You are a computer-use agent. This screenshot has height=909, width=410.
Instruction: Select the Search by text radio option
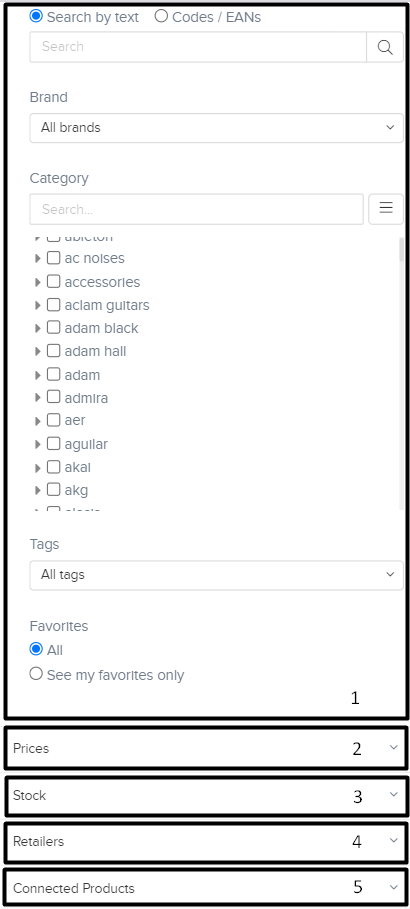point(36,16)
